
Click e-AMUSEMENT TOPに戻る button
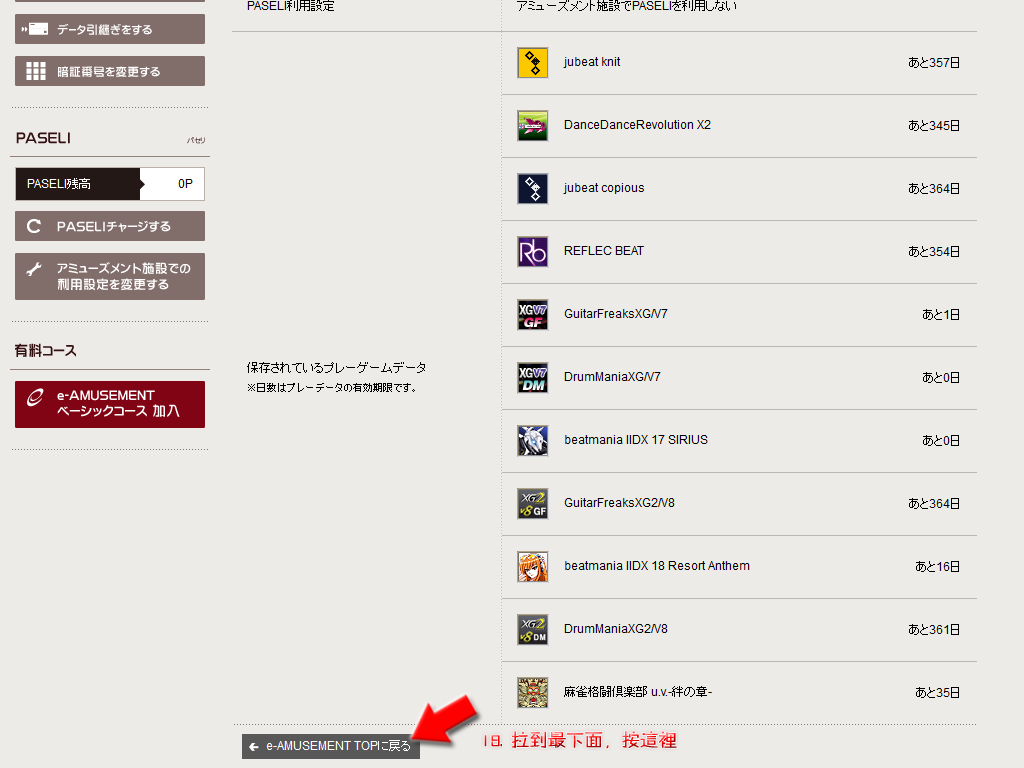pyautogui.click(x=330, y=746)
